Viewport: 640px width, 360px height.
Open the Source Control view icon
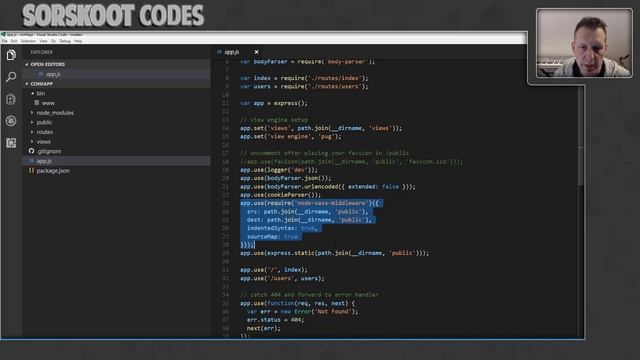11,99
